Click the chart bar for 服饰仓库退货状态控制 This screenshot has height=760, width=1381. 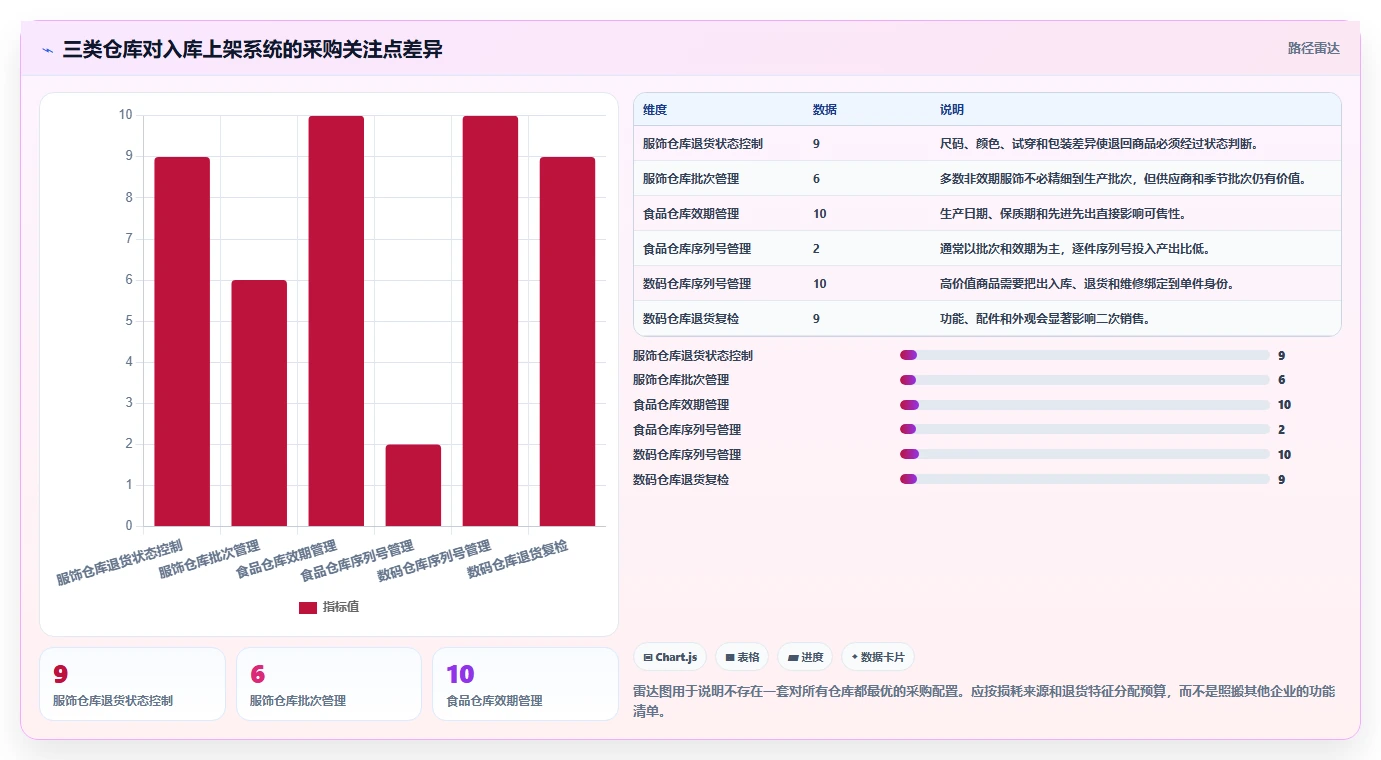[182, 342]
